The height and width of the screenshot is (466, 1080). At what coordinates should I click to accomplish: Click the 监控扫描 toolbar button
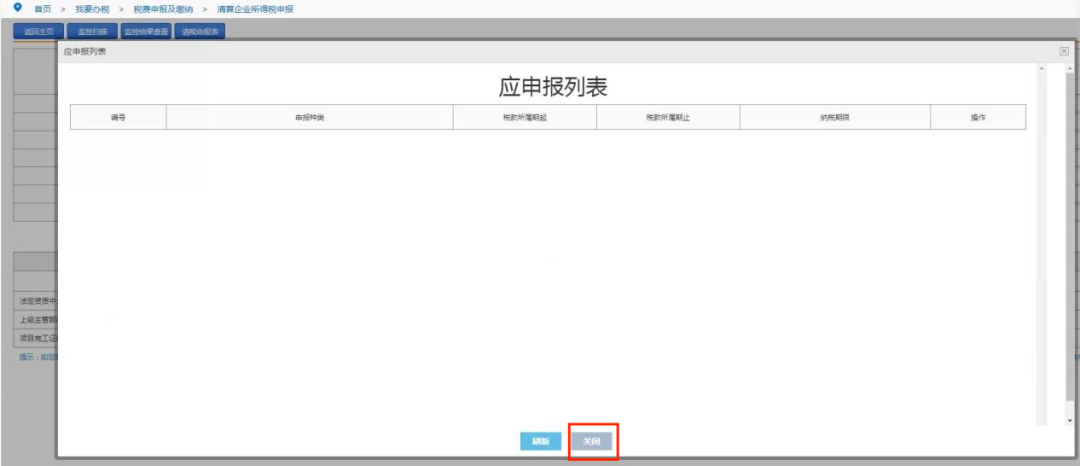92,31
